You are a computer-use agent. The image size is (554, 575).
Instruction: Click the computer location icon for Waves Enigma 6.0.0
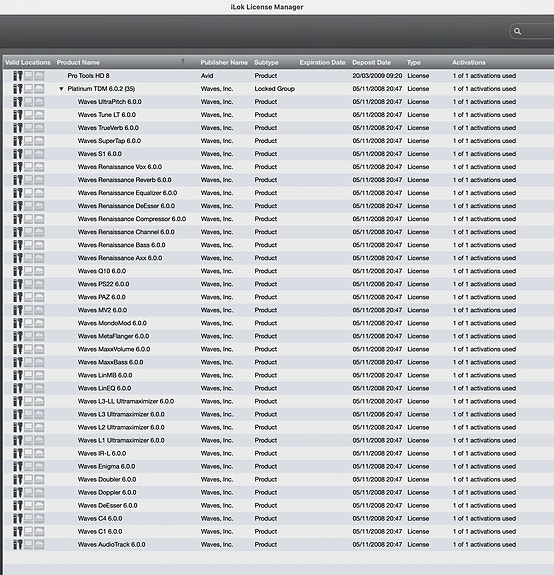click(28, 466)
